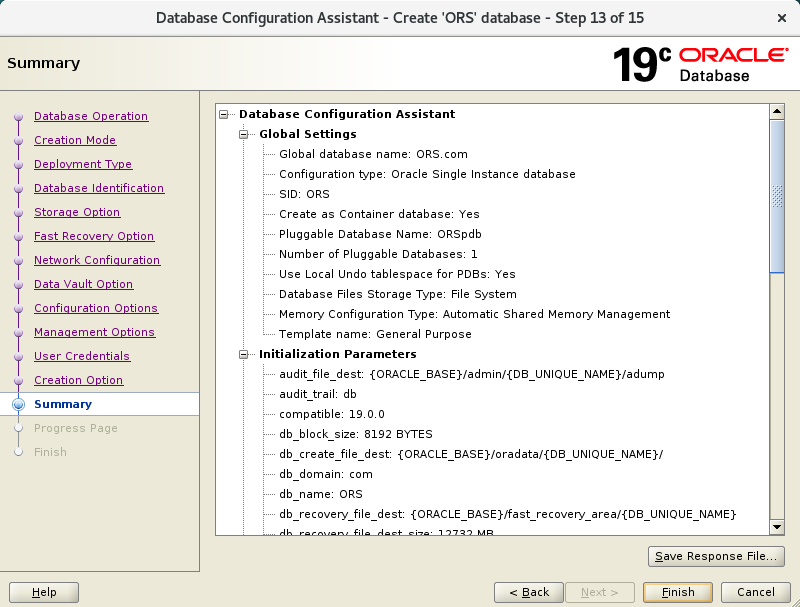Click the Database Operation step bullet
Viewport: 800px width, 607px height.
pos(19,116)
